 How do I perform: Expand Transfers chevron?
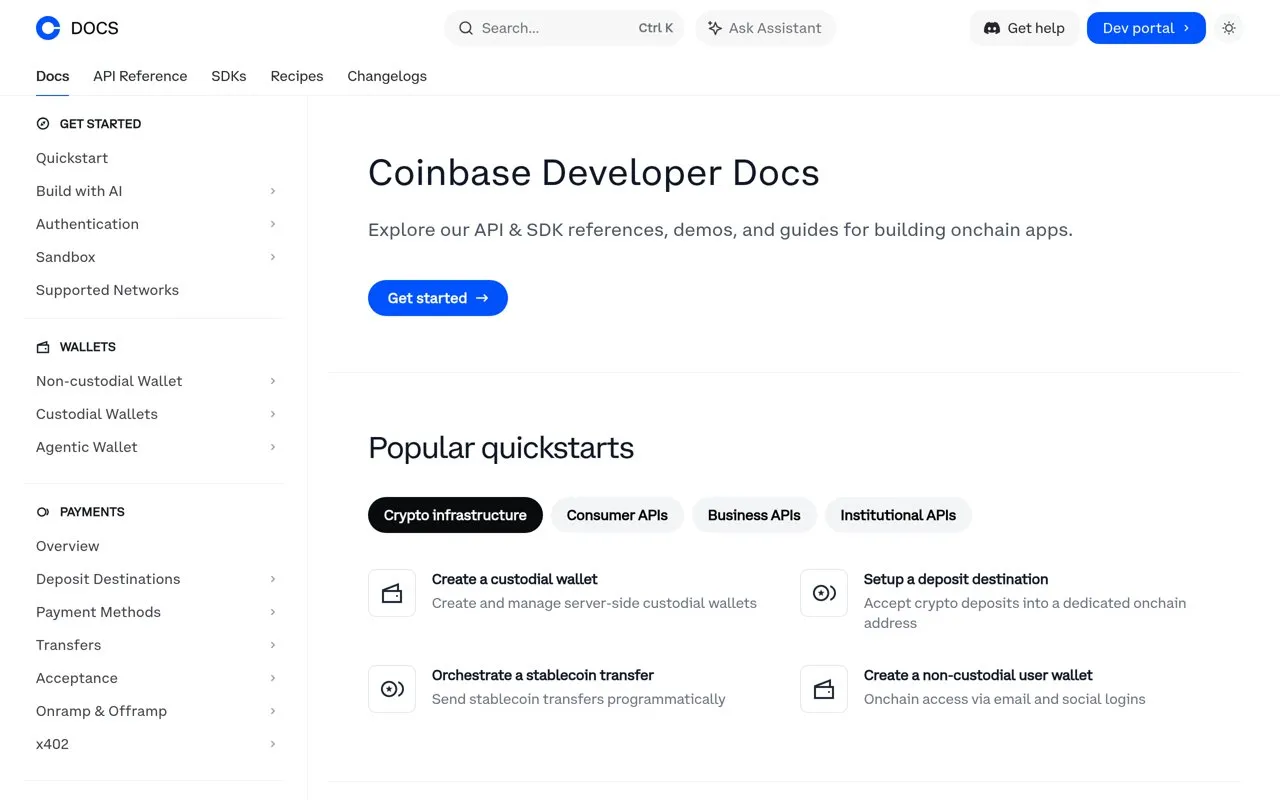273,645
